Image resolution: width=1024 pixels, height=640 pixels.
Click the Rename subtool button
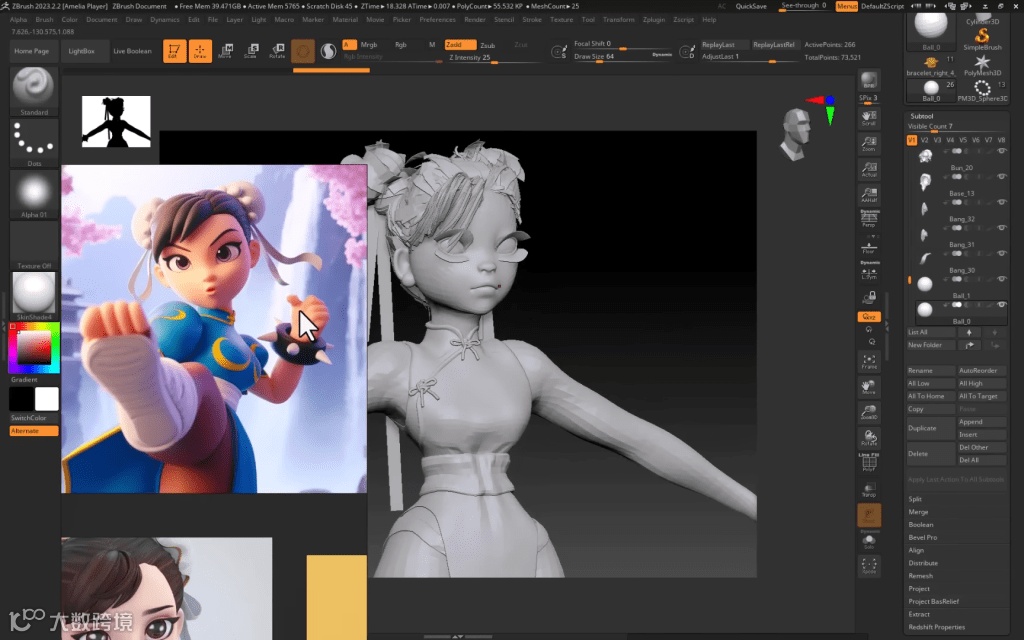click(x=931, y=371)
